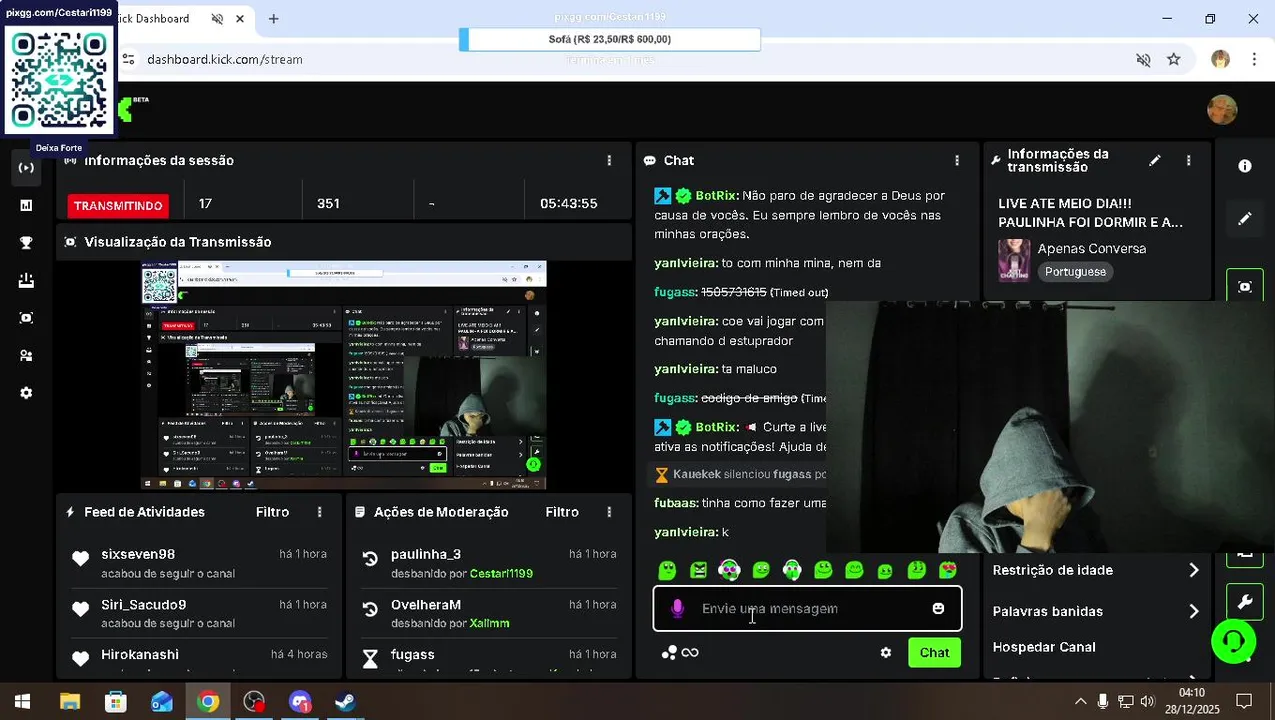1275x720 pixels.
Task: Click the Filtro button in Ações de Moderação
Action: (562, 512)
